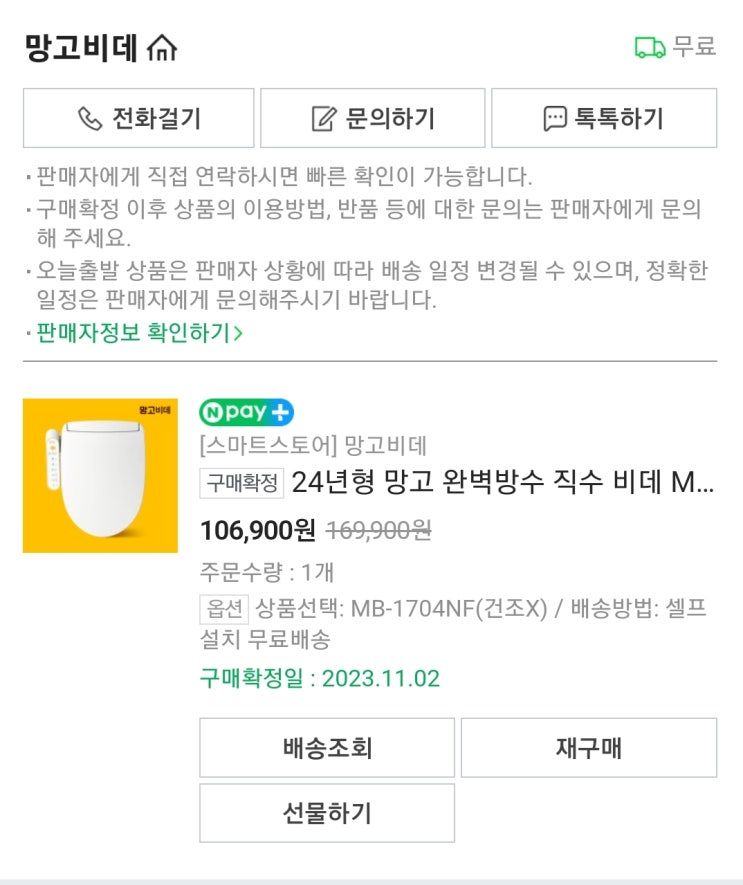The height and width of the screenshot is (885, 743).
Task: Click the 무료 shipping label
Action: (x=694, y=47)
